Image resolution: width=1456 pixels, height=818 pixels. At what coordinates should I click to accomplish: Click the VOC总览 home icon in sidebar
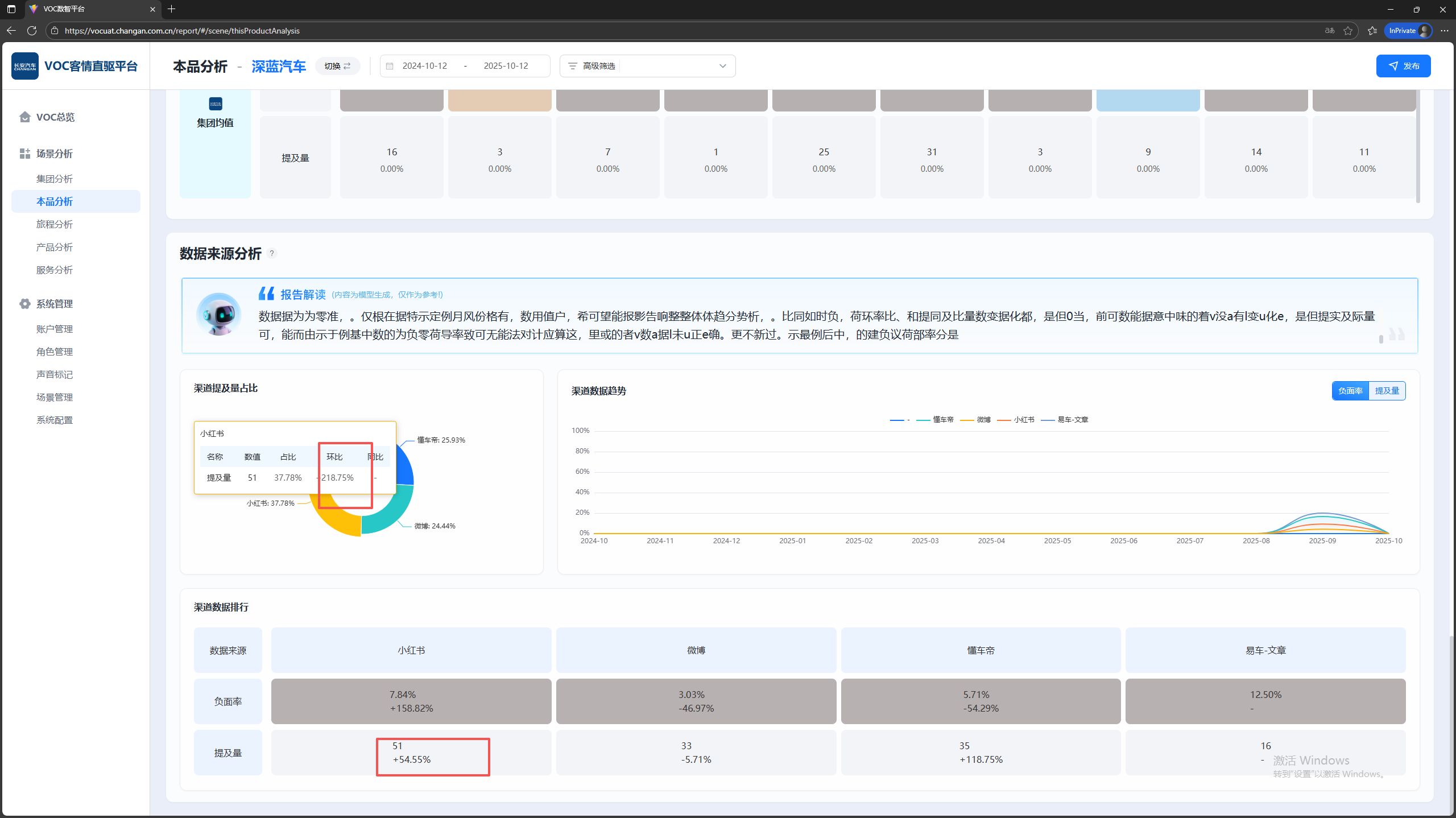[24, 117]
